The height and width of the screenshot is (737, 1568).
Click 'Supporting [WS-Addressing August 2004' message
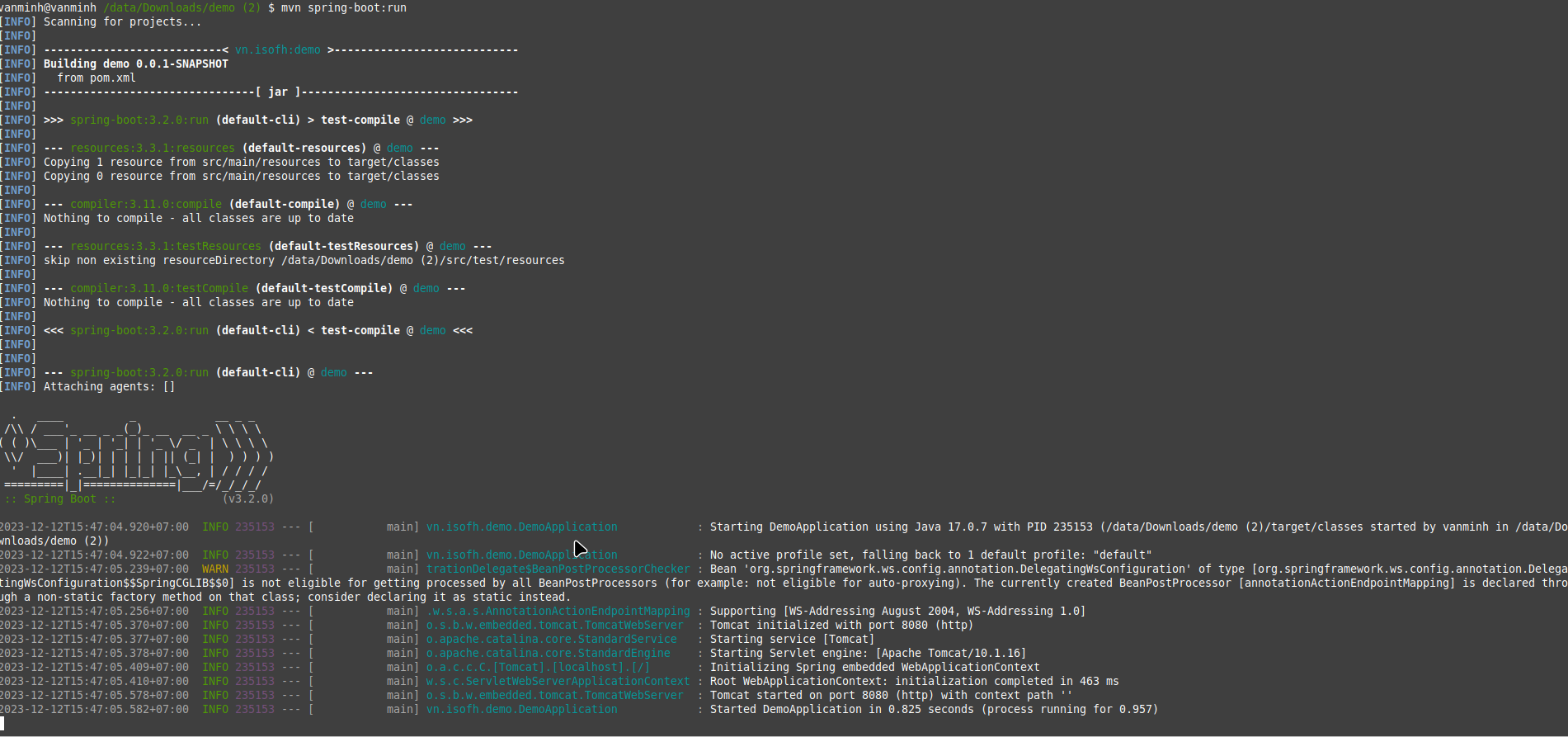click(x=898, y=611)
